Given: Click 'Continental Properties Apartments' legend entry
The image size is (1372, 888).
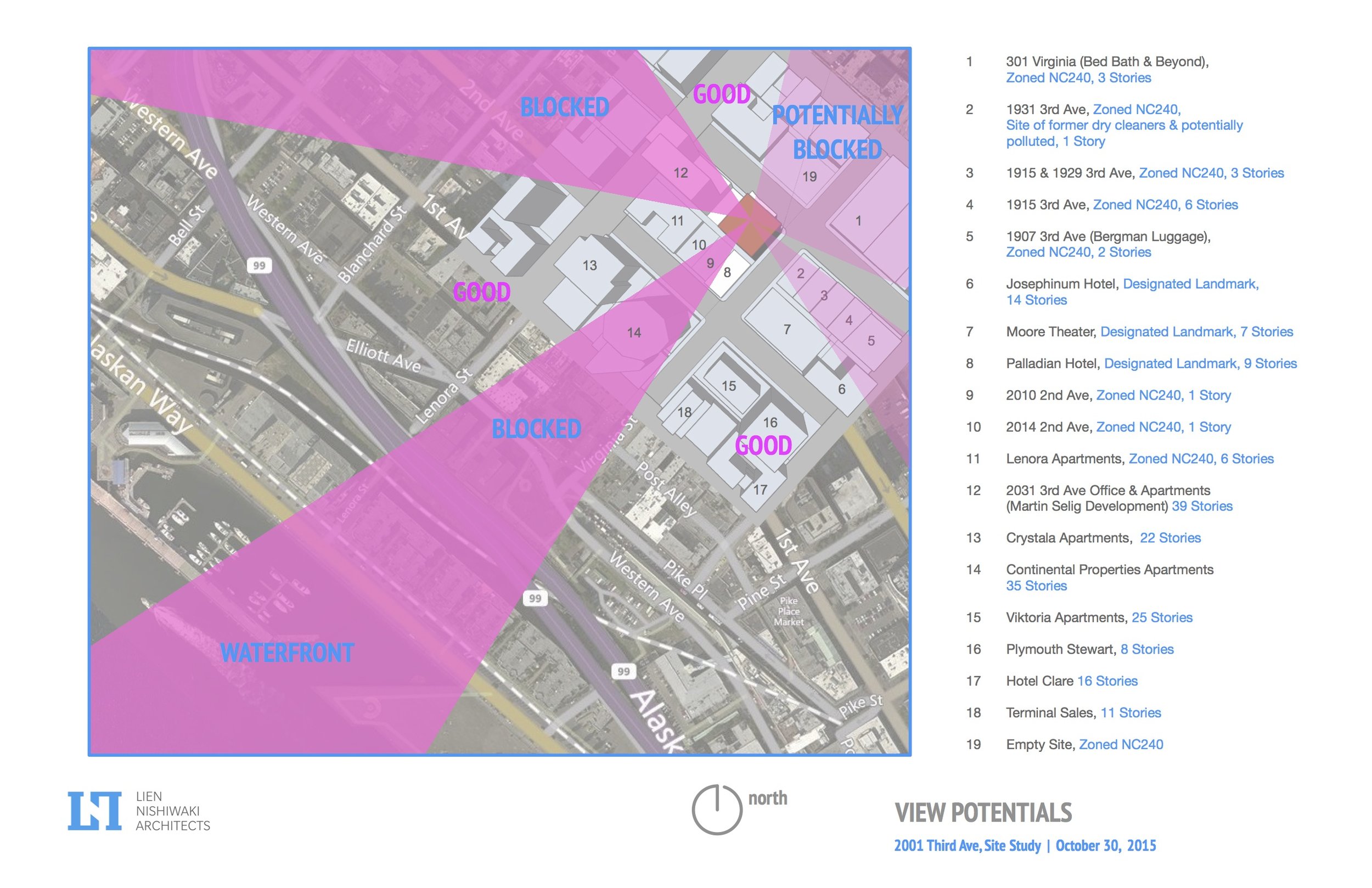Looking at the screenshot, I should pyautogui.click(x=1109, y=570).
